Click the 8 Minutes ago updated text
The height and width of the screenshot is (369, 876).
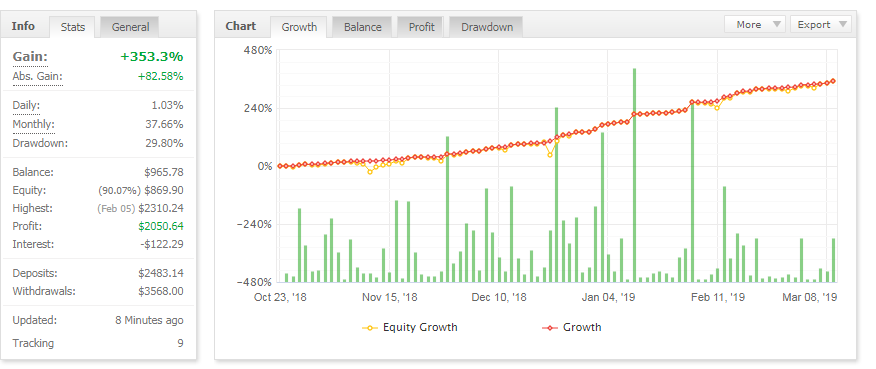(x=149, y=321)
